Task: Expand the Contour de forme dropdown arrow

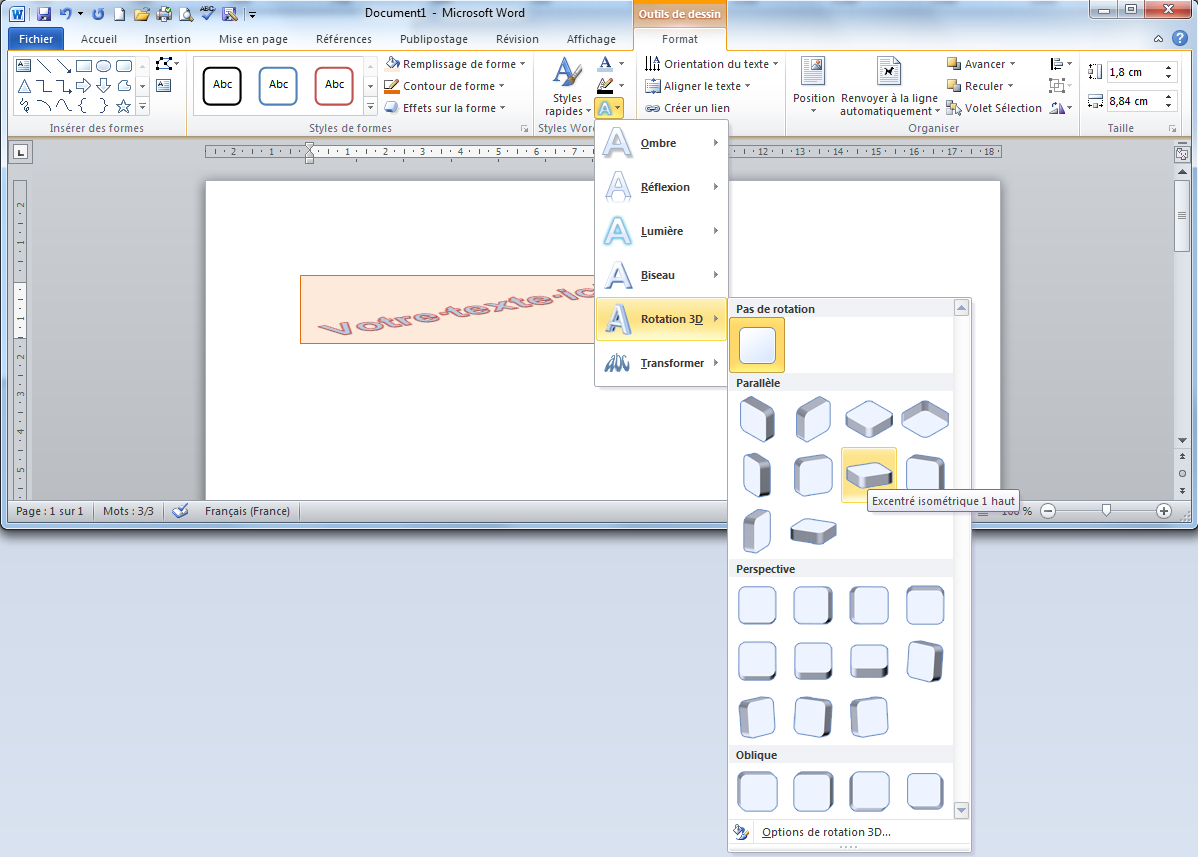Action: tap(501, 86)
